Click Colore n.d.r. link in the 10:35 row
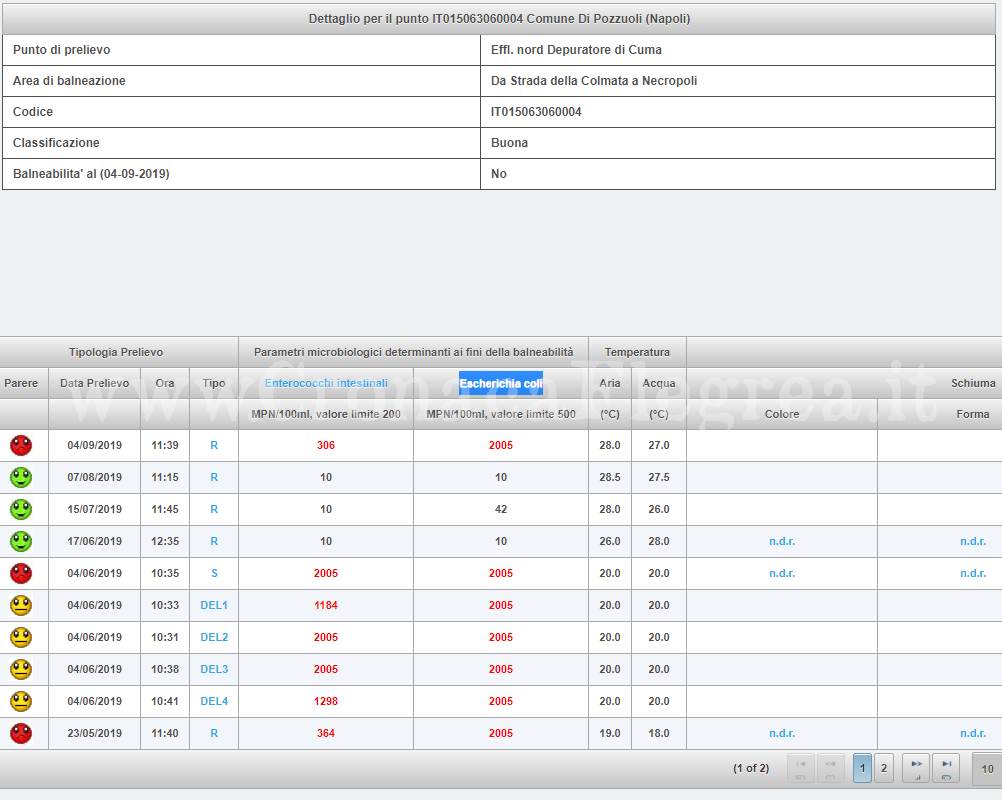 coord(782,573)
